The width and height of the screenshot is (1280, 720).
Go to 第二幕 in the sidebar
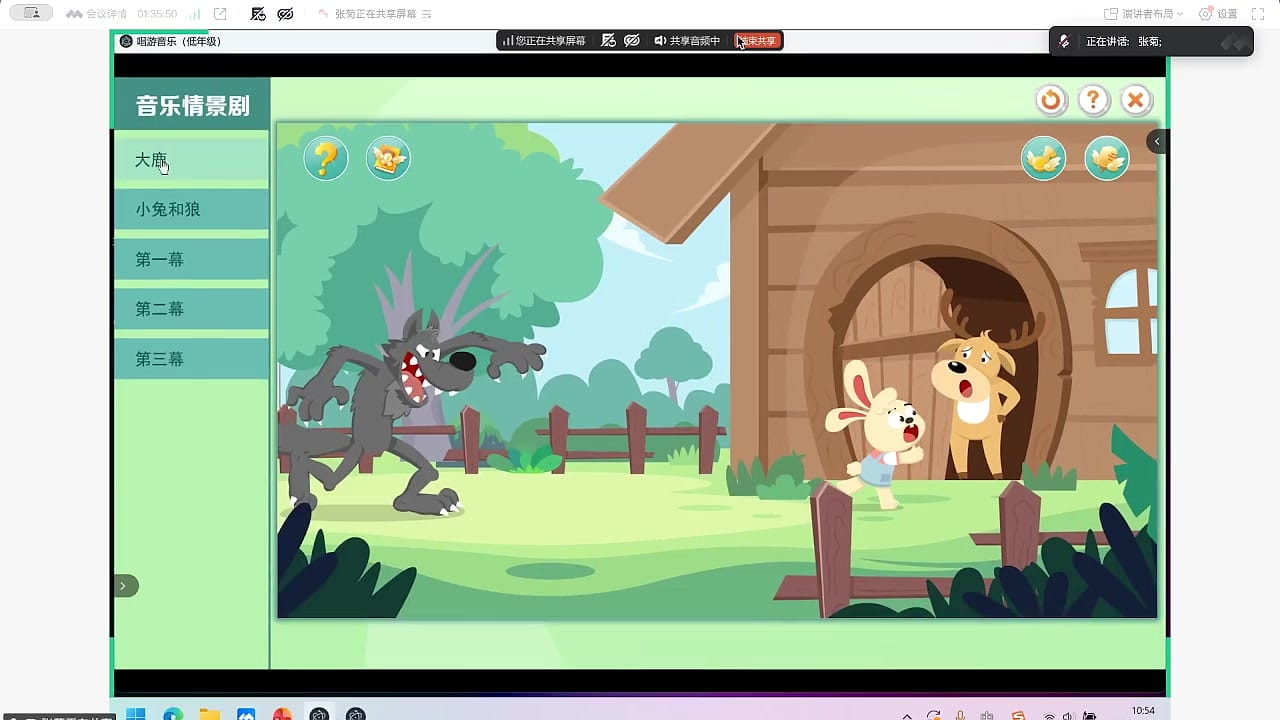pos(191,309)
